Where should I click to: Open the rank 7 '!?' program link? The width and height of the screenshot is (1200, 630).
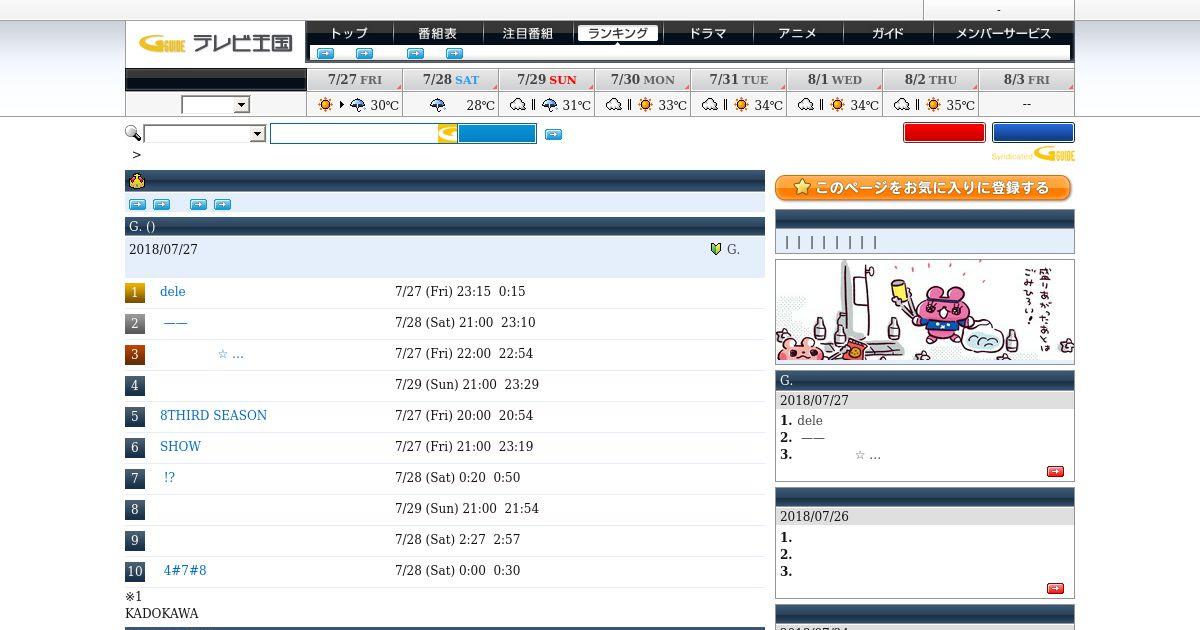(169, 478)
